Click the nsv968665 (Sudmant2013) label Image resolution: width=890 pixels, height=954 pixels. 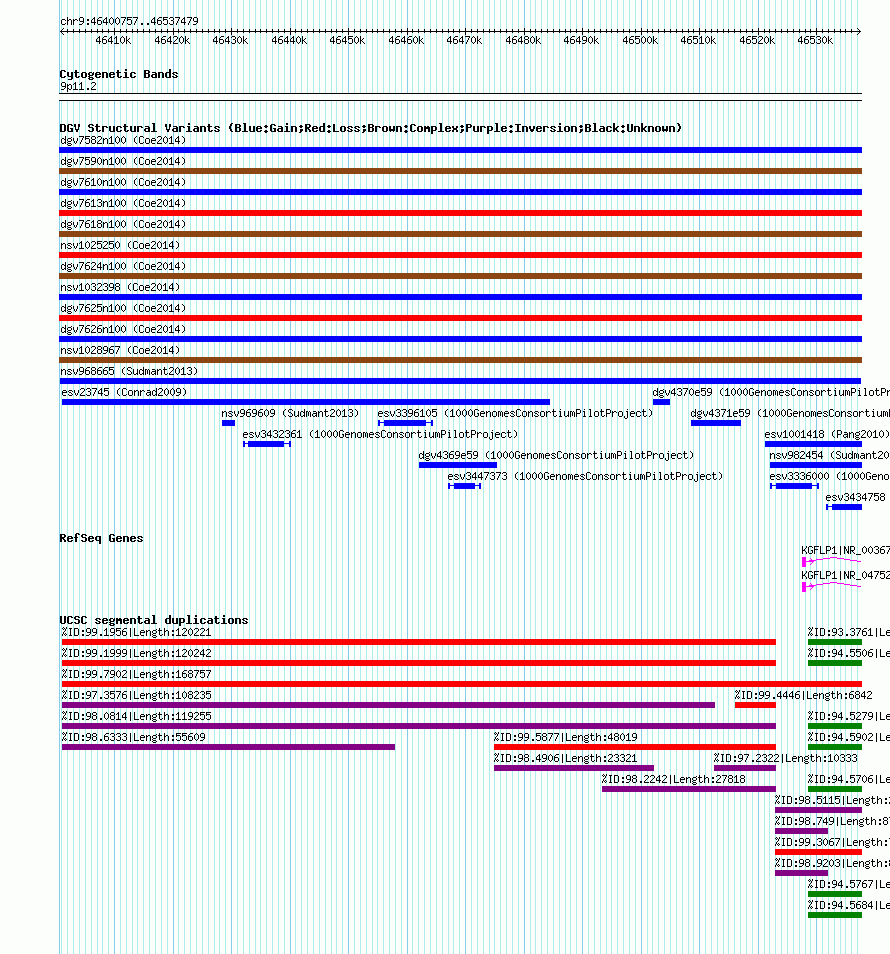129,371
